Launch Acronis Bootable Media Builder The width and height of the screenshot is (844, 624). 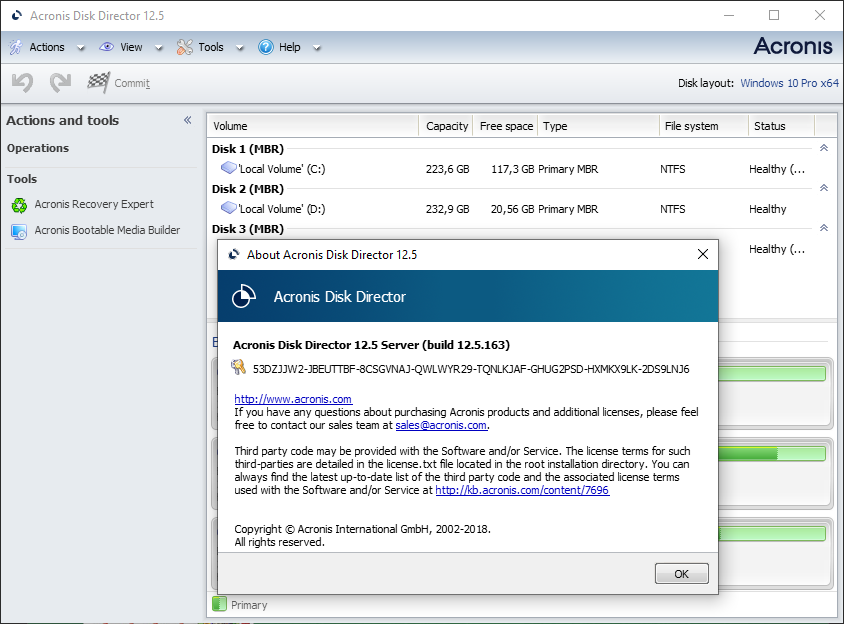pos(107,230)
